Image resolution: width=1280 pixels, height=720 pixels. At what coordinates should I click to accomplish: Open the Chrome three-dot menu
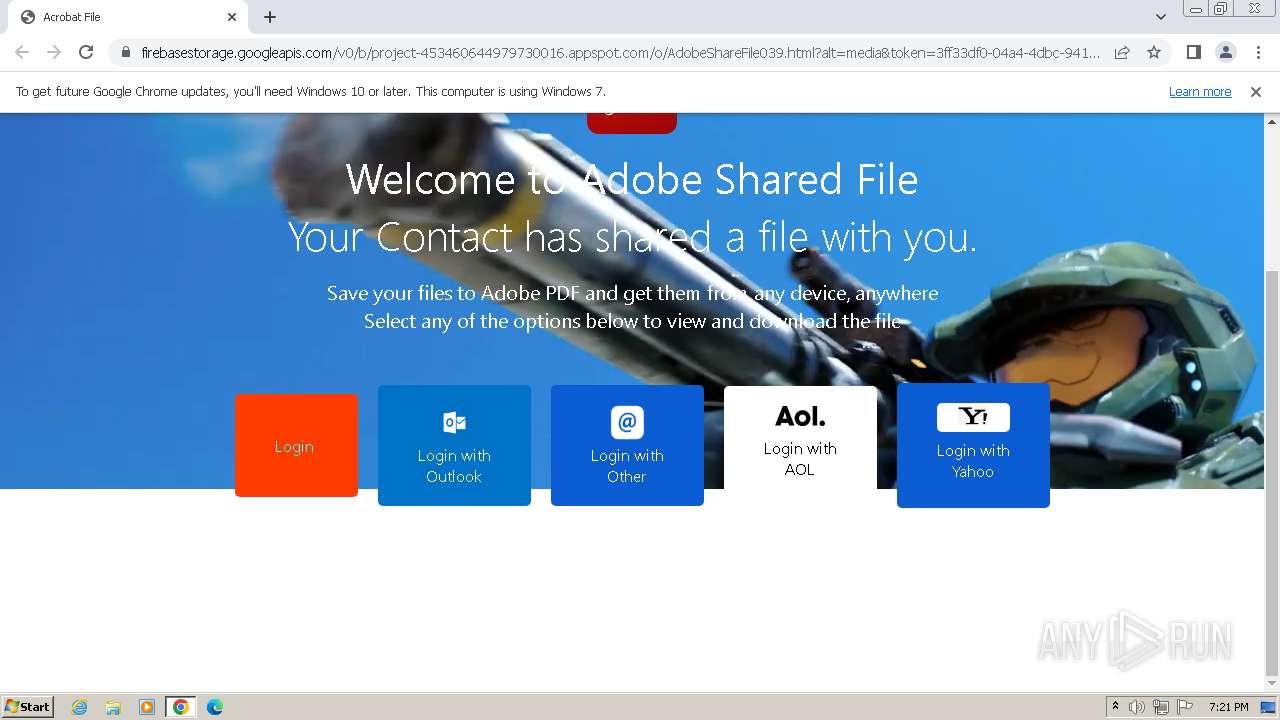1258,52
